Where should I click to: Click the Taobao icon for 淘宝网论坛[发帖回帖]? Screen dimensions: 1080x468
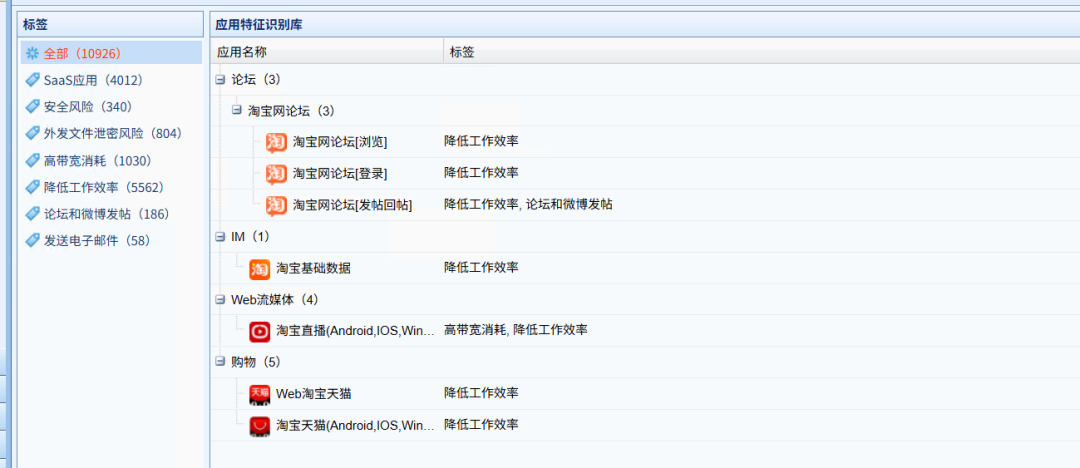click(x=276, y=205)
